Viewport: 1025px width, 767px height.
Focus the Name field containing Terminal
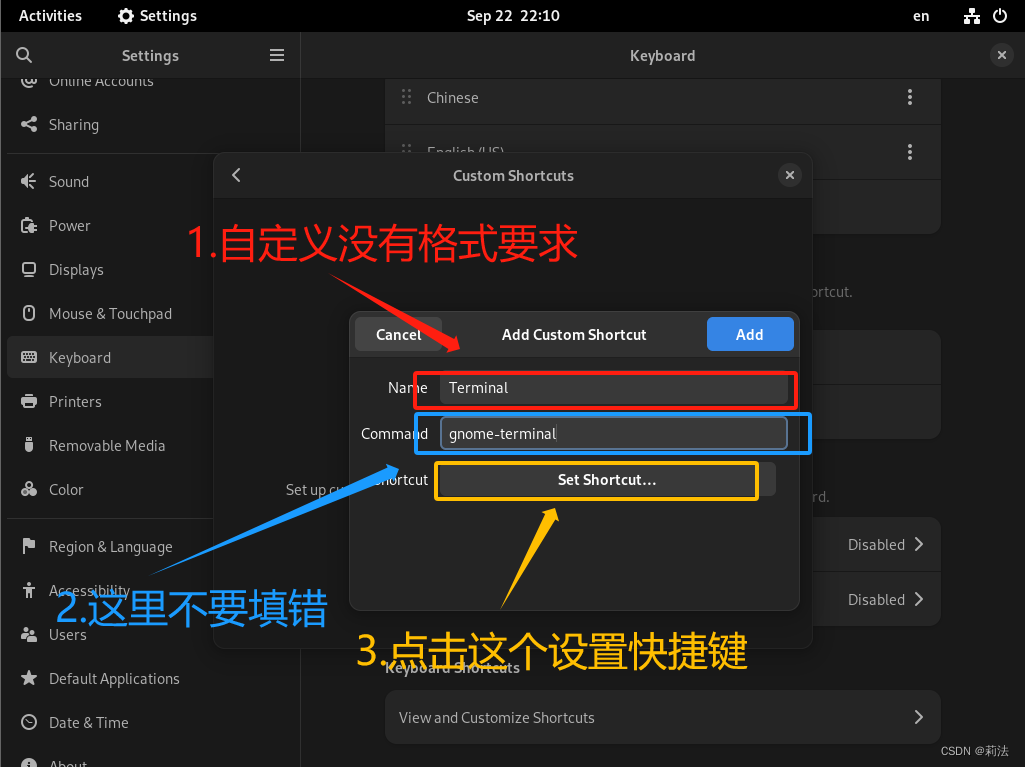point(614,388)
